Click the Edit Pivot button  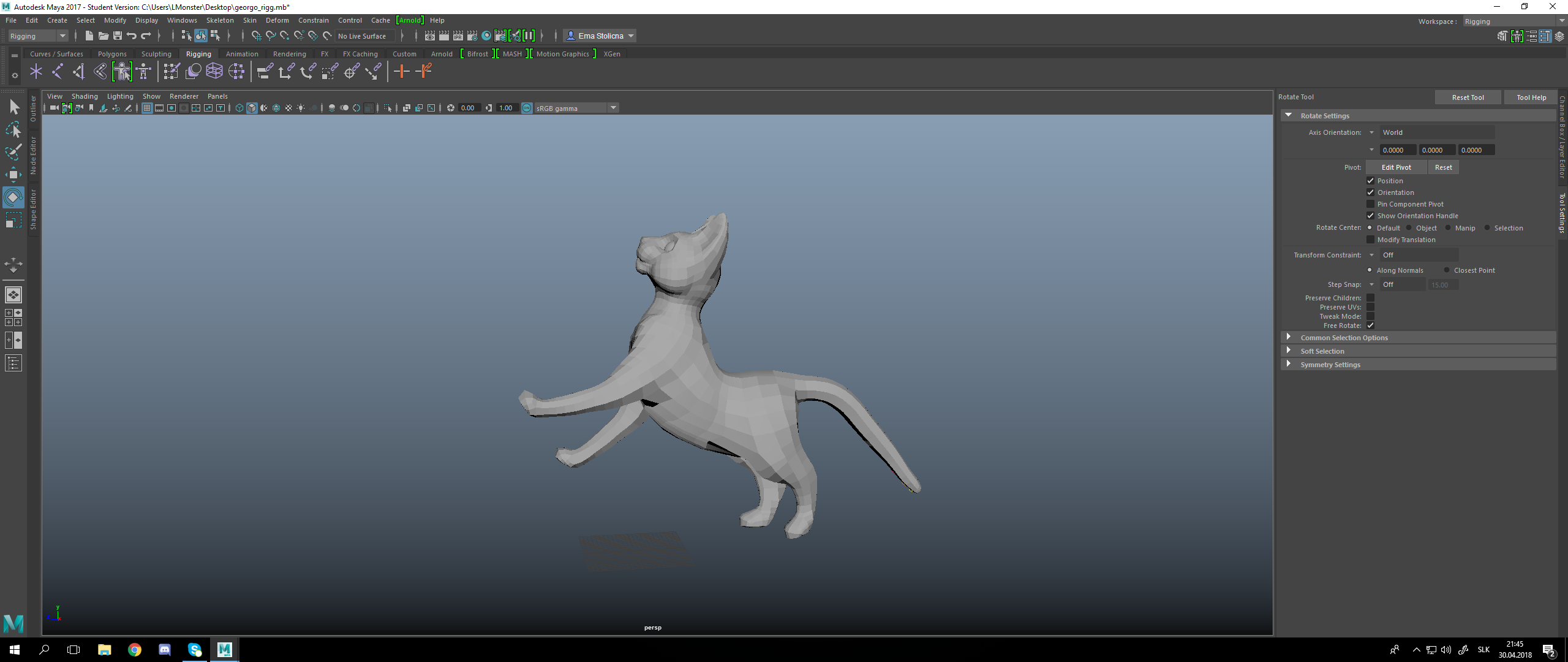click(1396, 167)
